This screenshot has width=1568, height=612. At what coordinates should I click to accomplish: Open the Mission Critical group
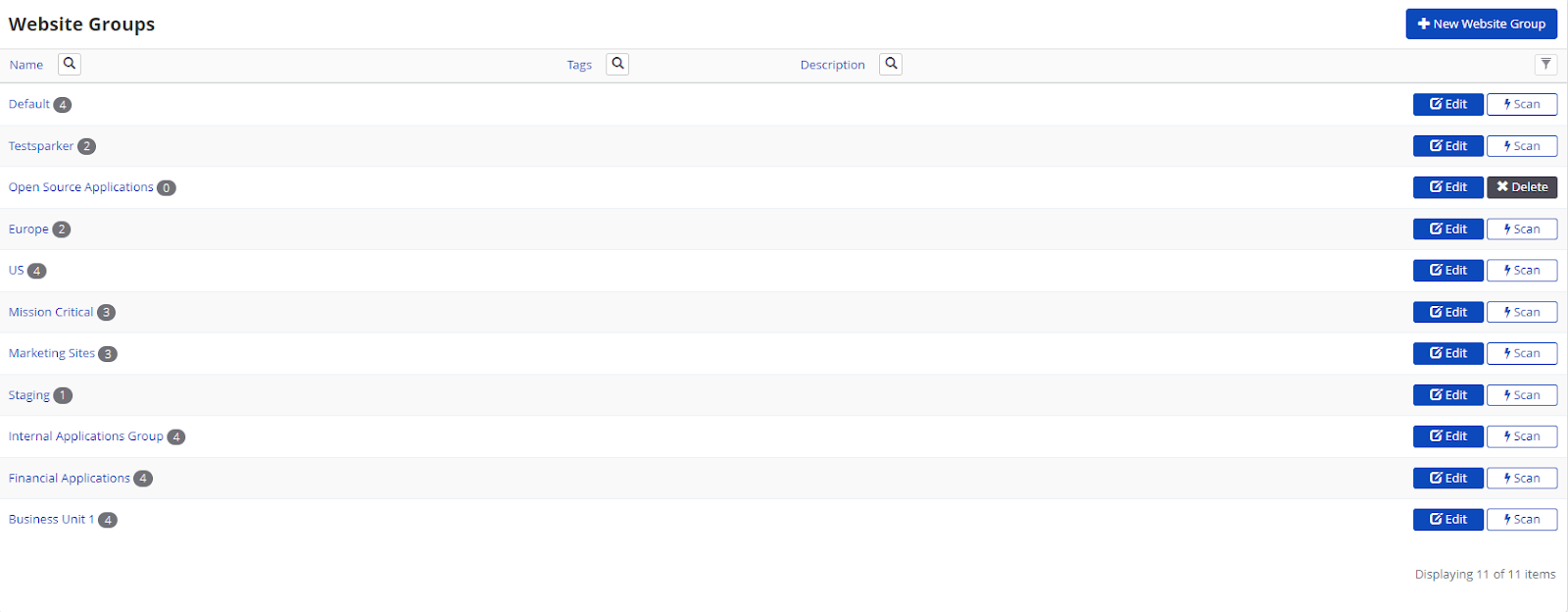pos(51,312)
